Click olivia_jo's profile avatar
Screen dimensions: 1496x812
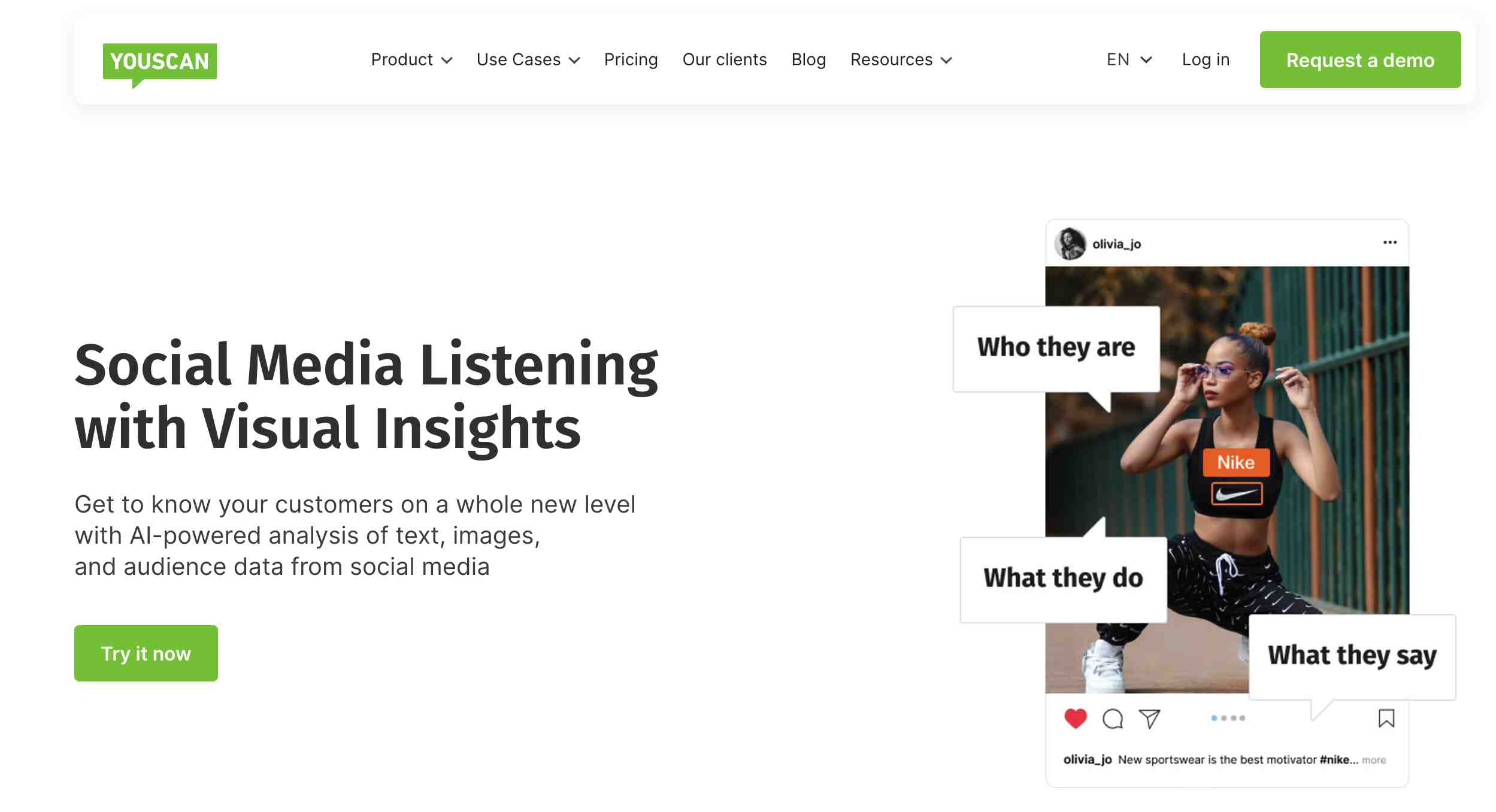coord(1070,244)
